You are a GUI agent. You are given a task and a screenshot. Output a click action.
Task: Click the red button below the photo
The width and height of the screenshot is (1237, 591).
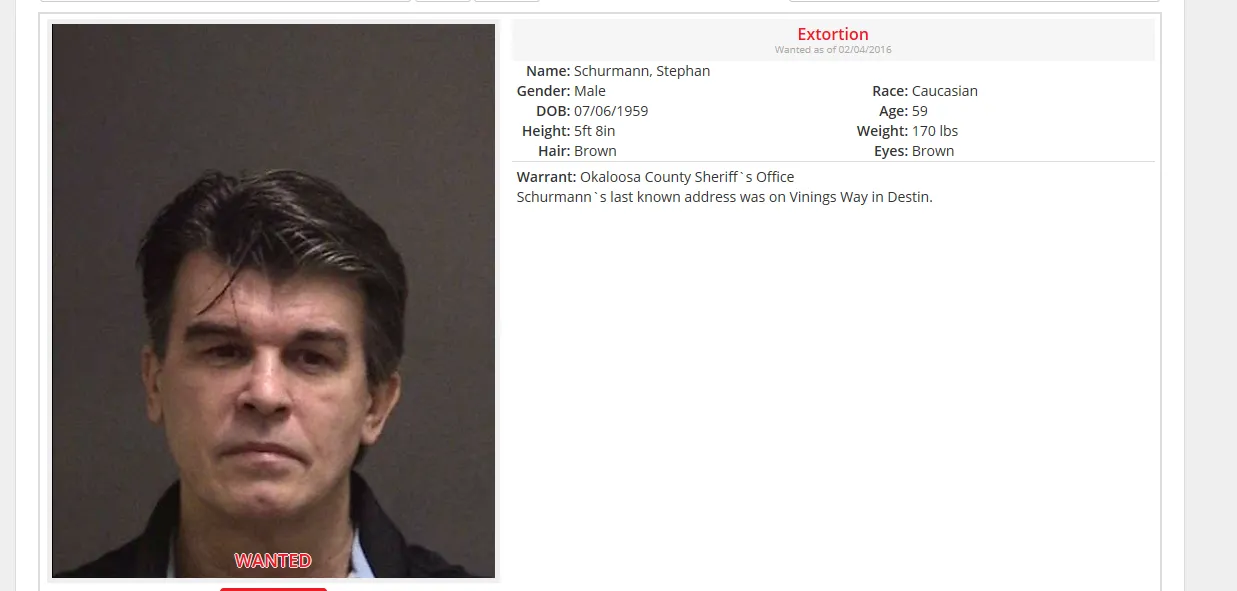273,589
